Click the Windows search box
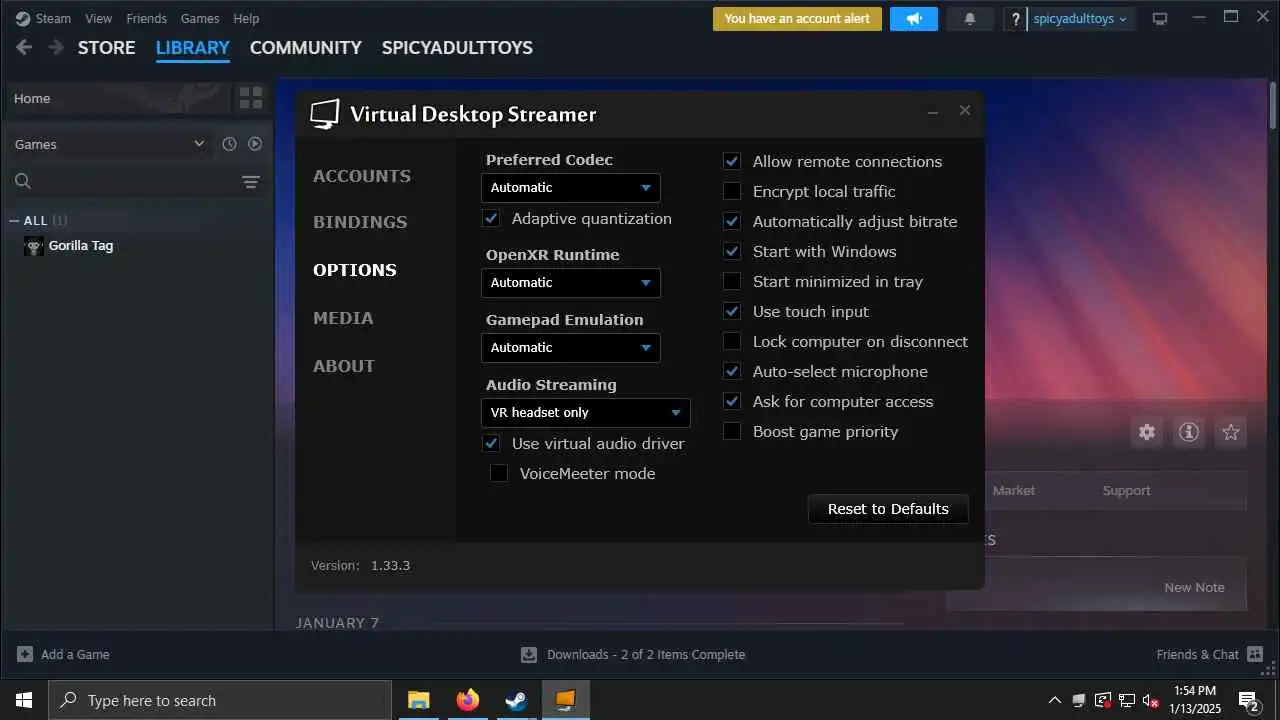Viewport: 1280px width, 720px height. coord(220,700)
